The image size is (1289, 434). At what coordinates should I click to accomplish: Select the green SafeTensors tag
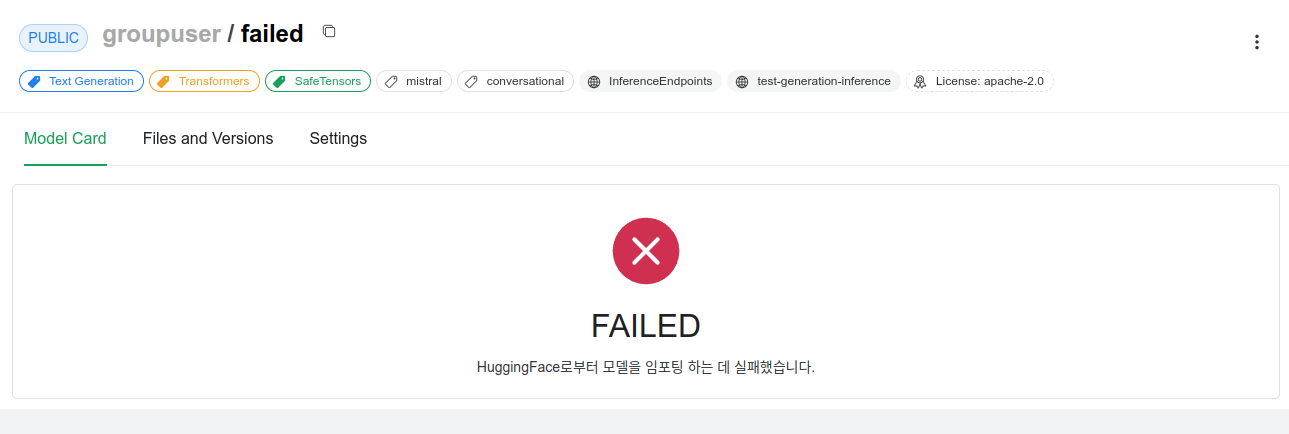pos(318,81)
